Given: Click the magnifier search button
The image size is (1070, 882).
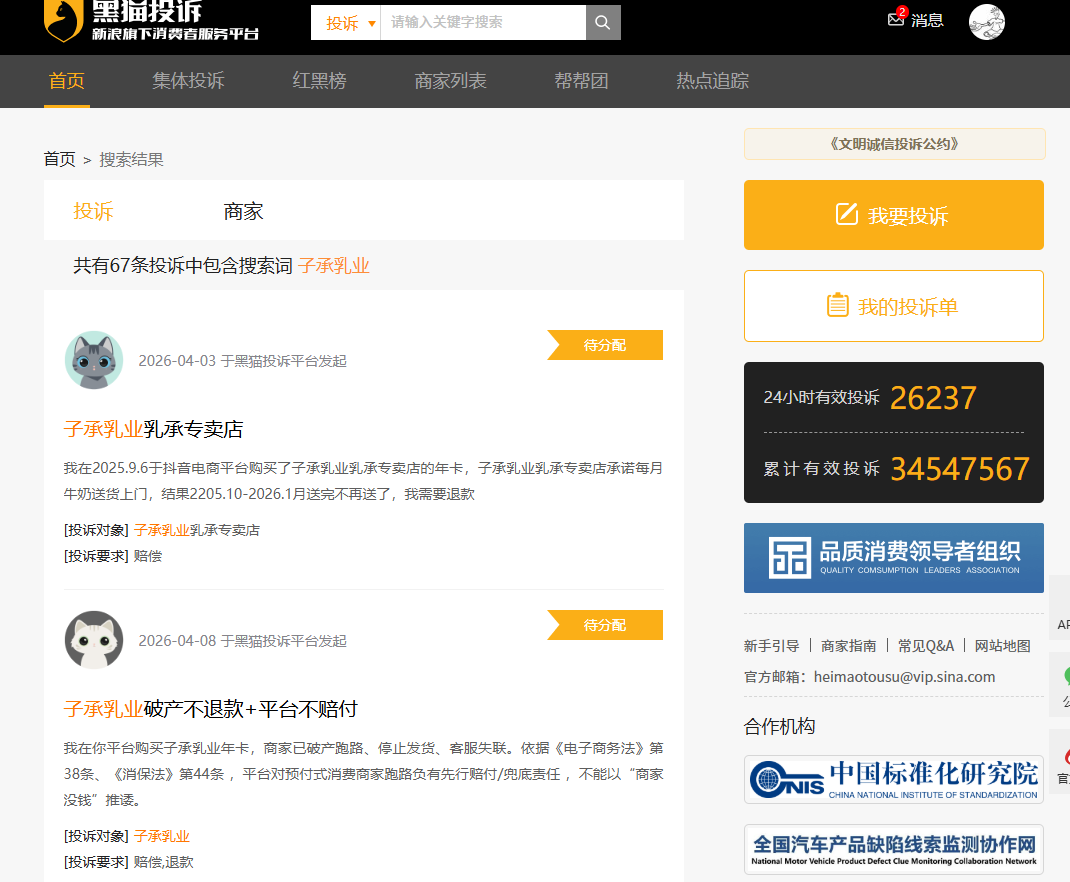Looking at the screenshot, I should click(603, 22).
